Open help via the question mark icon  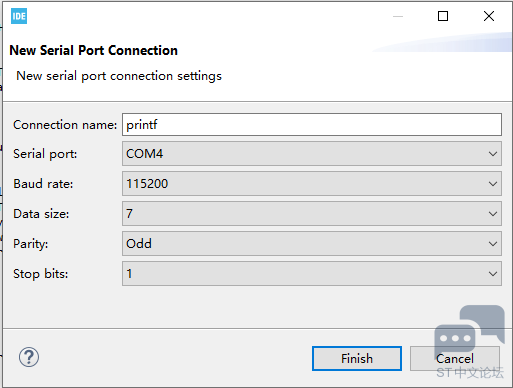[29, 357]
